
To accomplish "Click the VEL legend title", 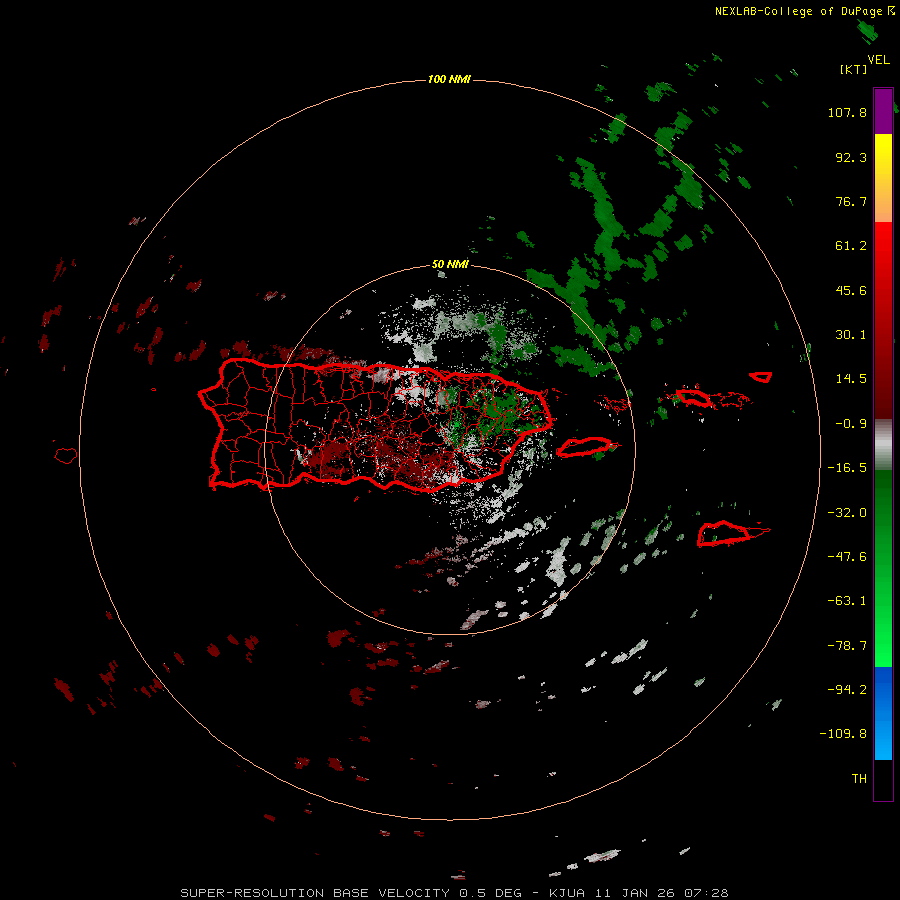I will [878, 60].
